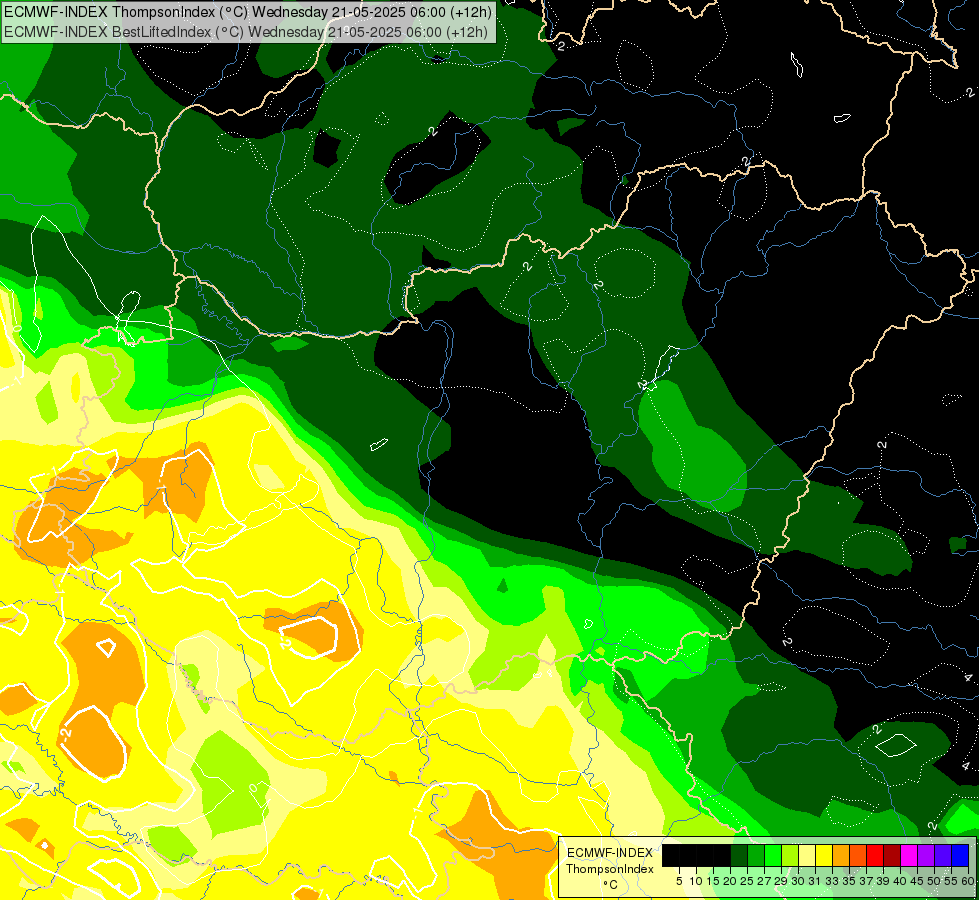Click the legend tick value 35

850,881
